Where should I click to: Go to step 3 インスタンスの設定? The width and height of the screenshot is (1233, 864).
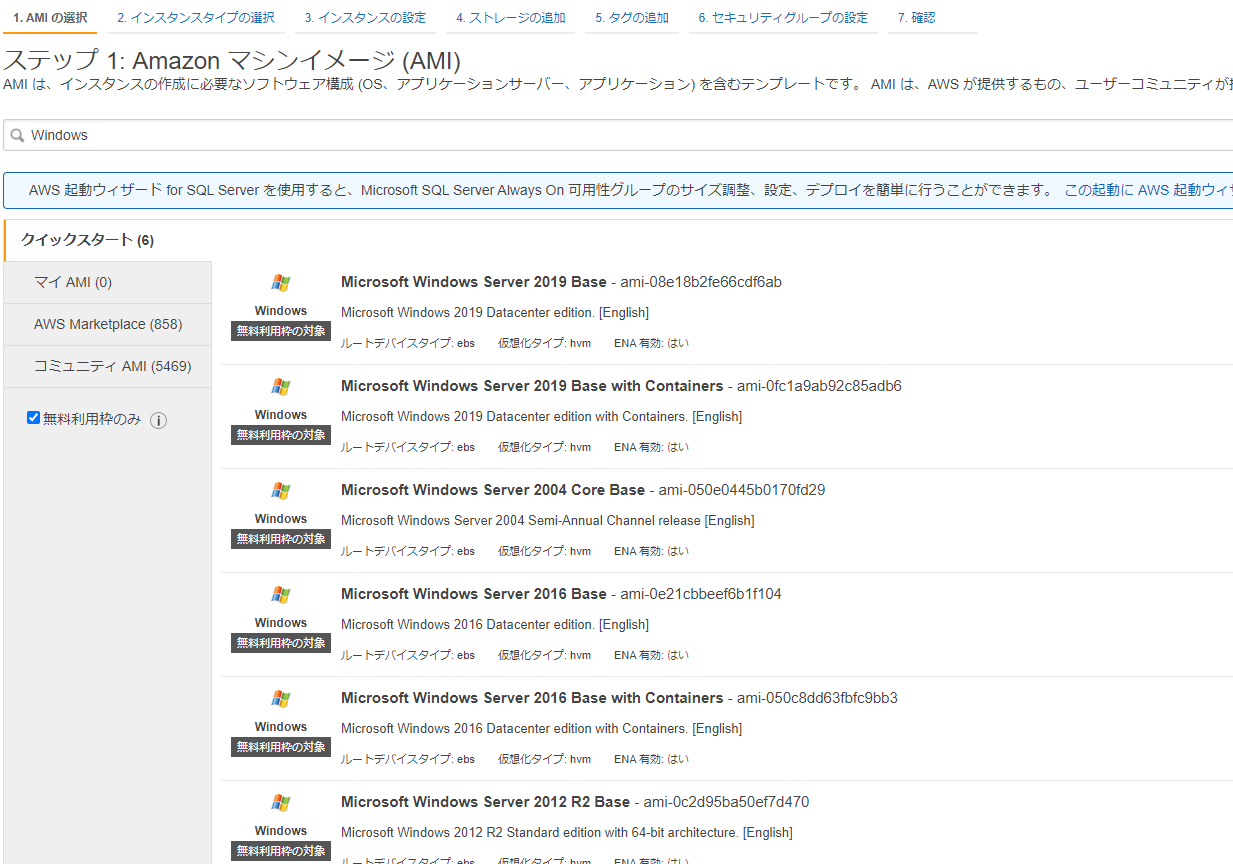click(x=365, y=18)
